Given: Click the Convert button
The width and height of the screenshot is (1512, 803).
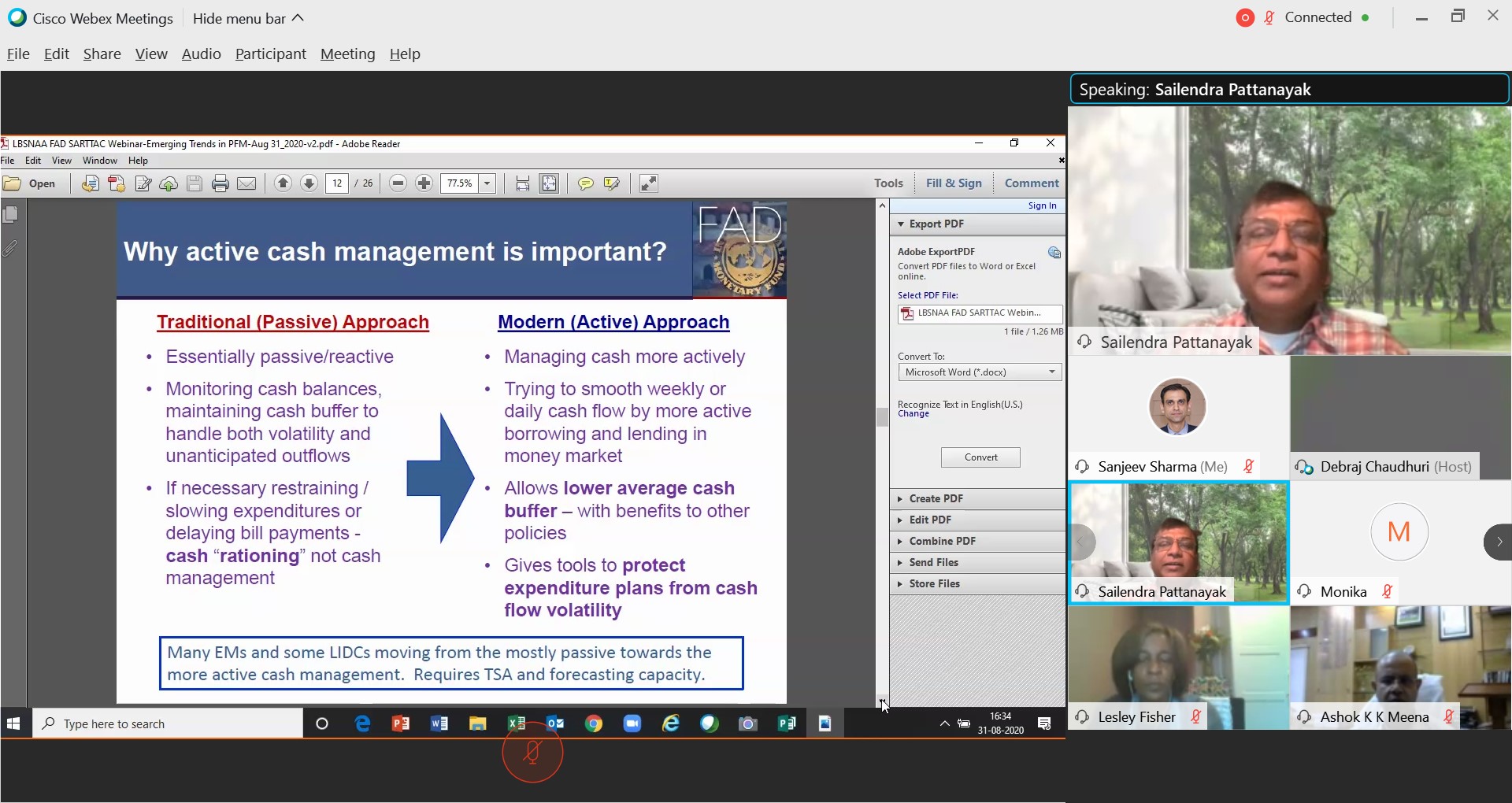Looking at the screenshot, I should pyautogui.click(x=980, y=457).
